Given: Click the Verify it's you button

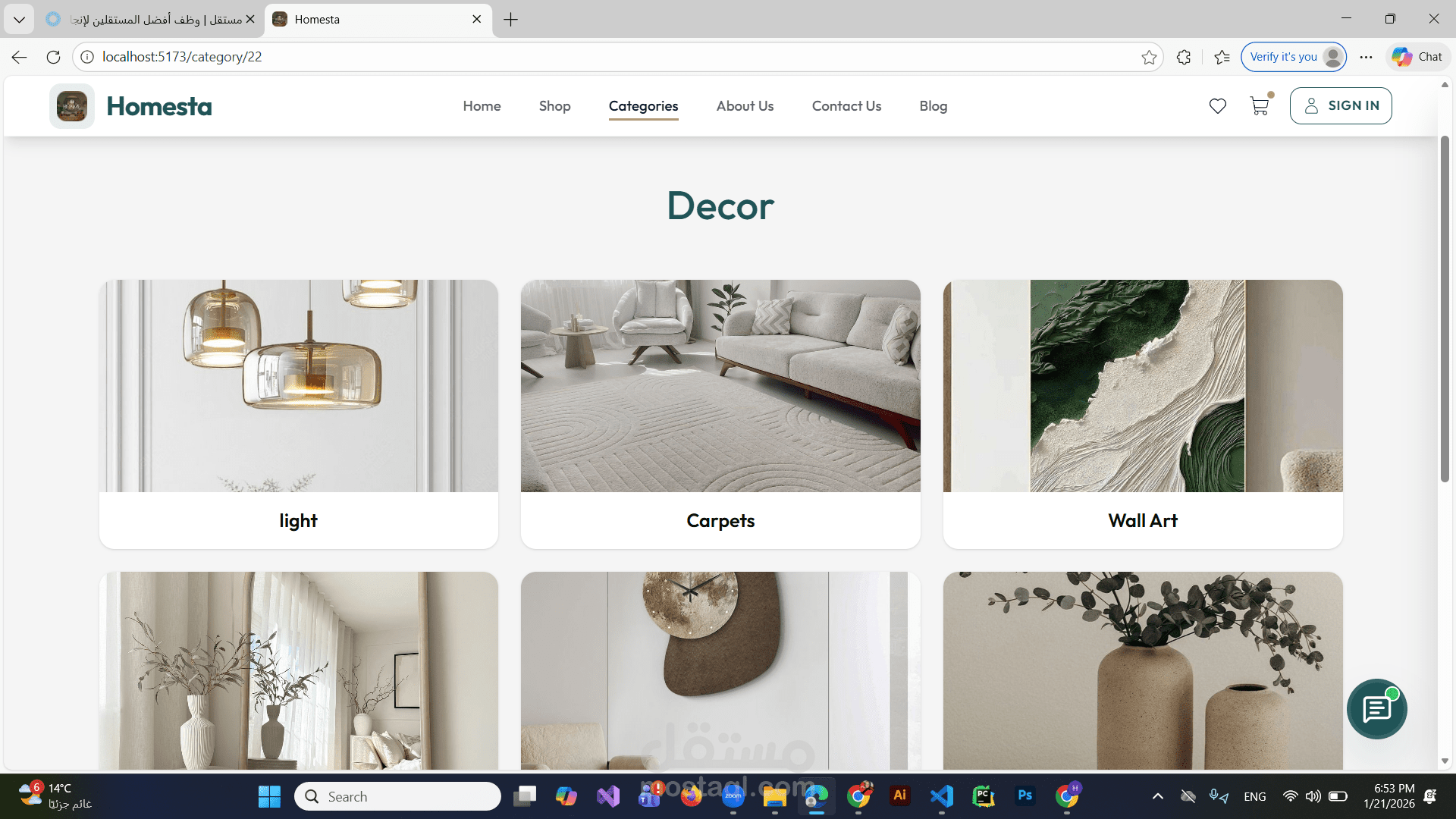Looking at the screenshot, I should point(1283,57).
